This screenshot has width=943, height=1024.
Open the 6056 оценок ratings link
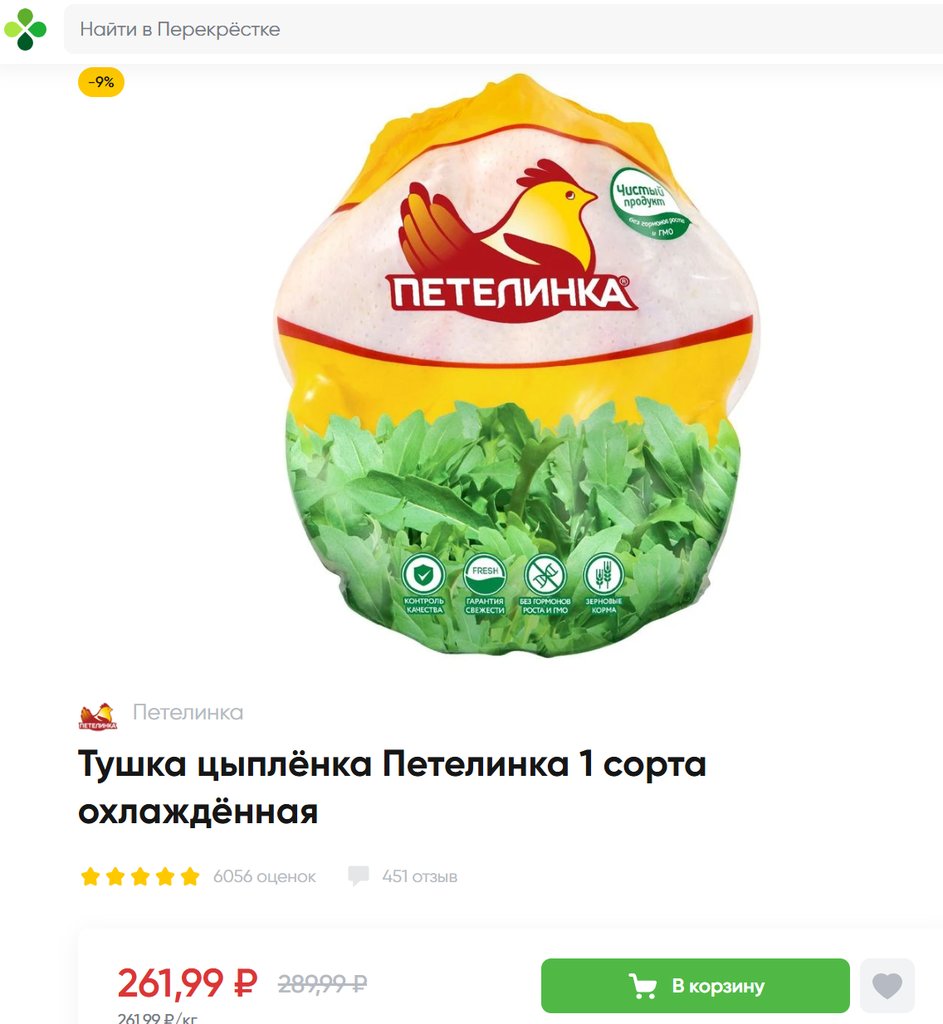click(x=264, y=876)
